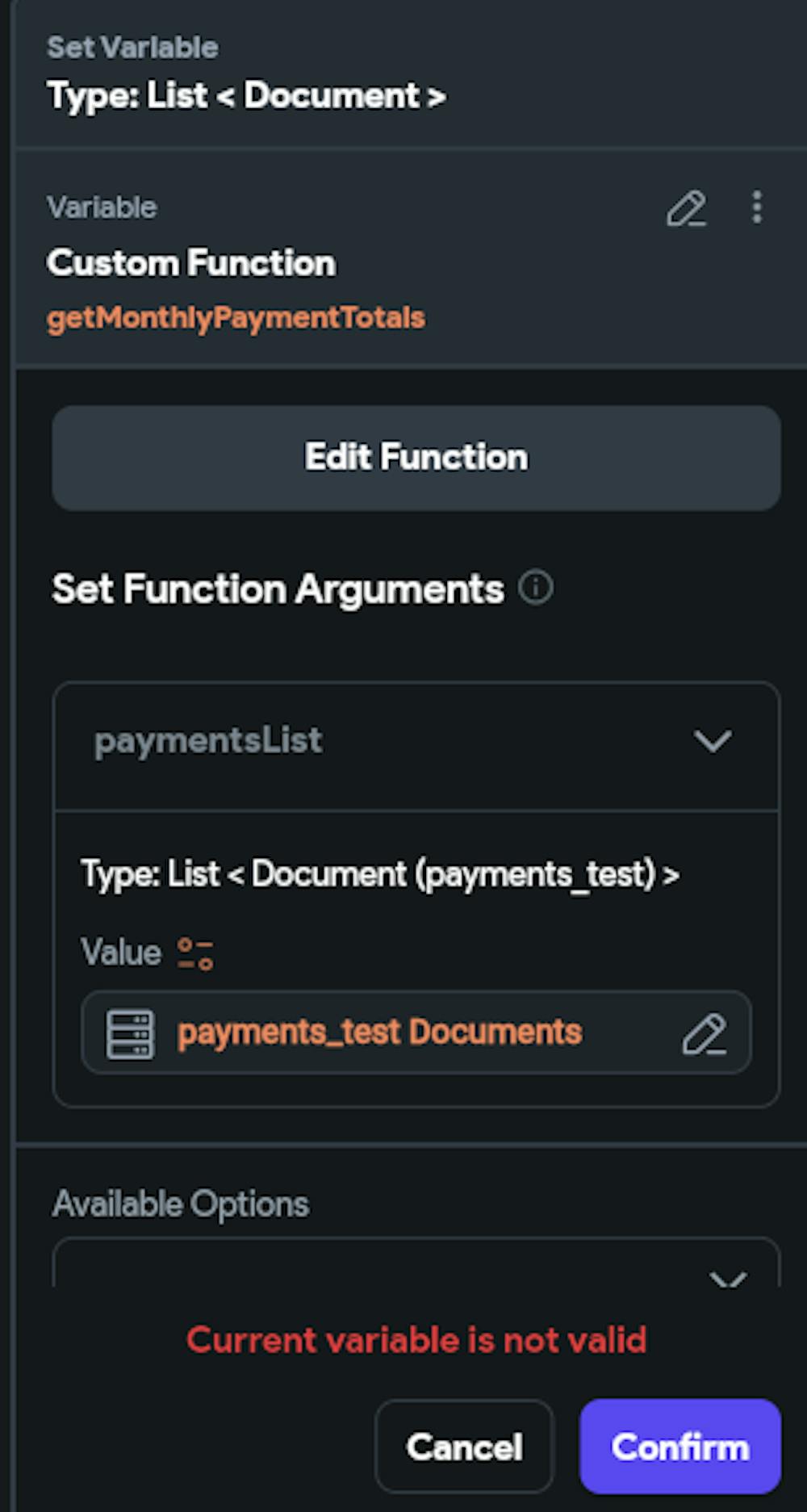Click the Set Function Arguments heading

click(278, 588)
